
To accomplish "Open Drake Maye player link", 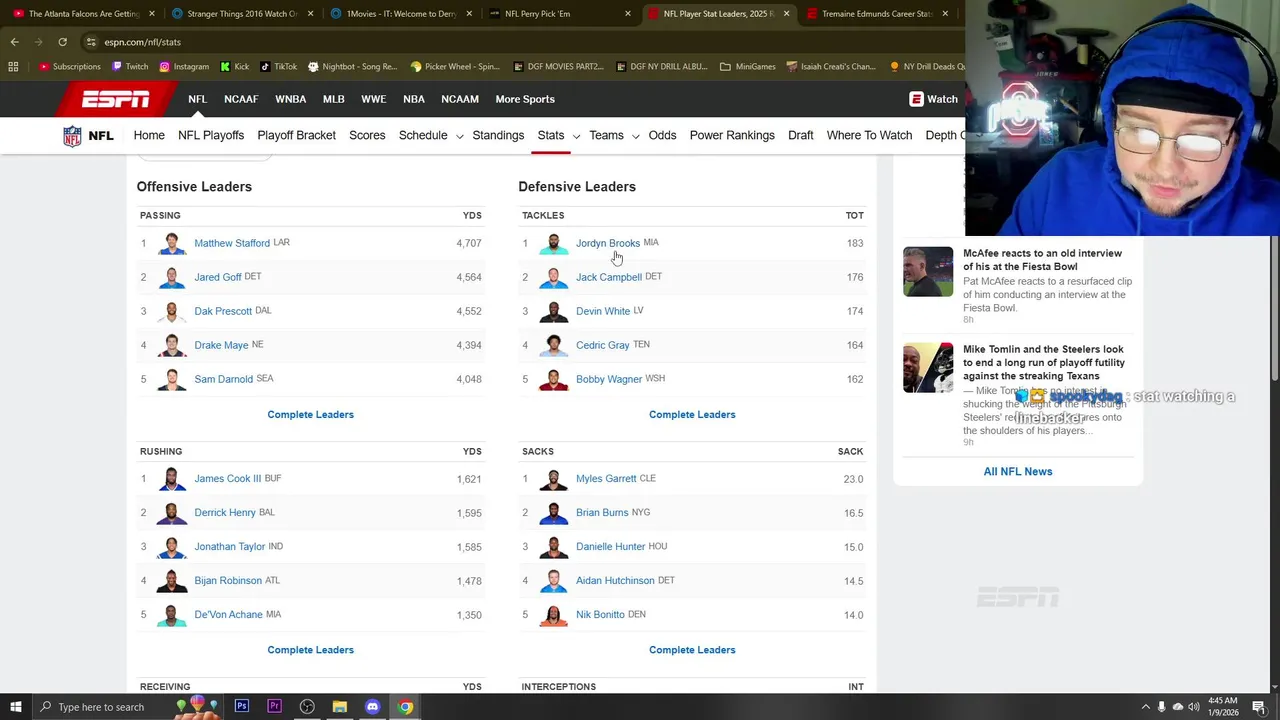I will click(221, 345).
